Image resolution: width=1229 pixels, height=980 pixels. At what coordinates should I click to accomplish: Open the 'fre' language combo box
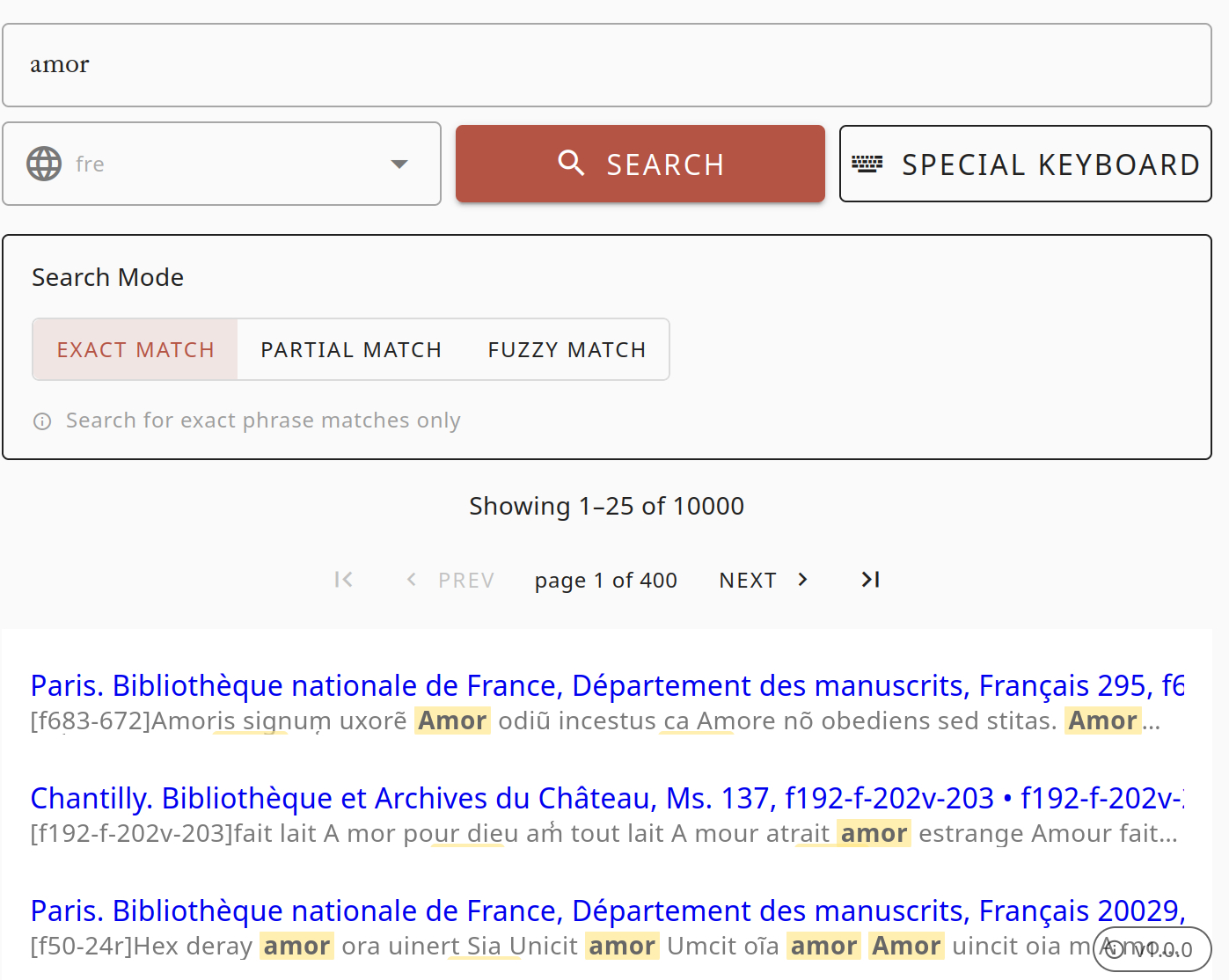(222, 164)
